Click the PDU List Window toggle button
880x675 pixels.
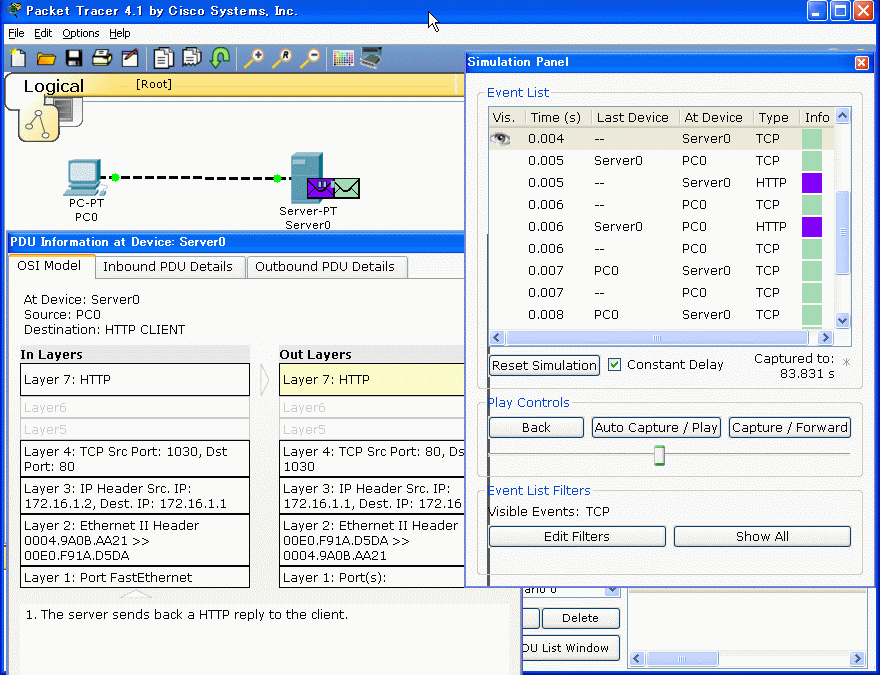[571, 648]
